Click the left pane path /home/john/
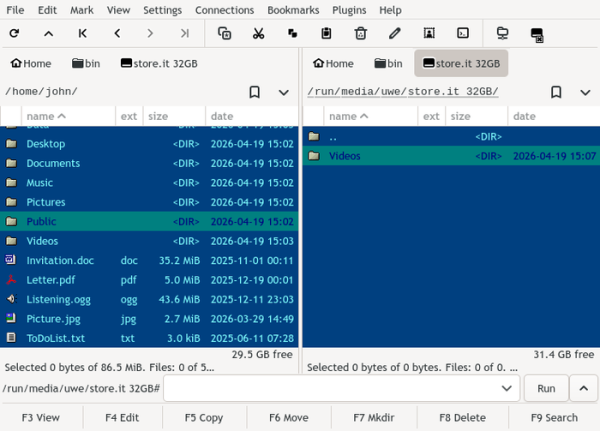600x431 pixels. tap(41, 91)
